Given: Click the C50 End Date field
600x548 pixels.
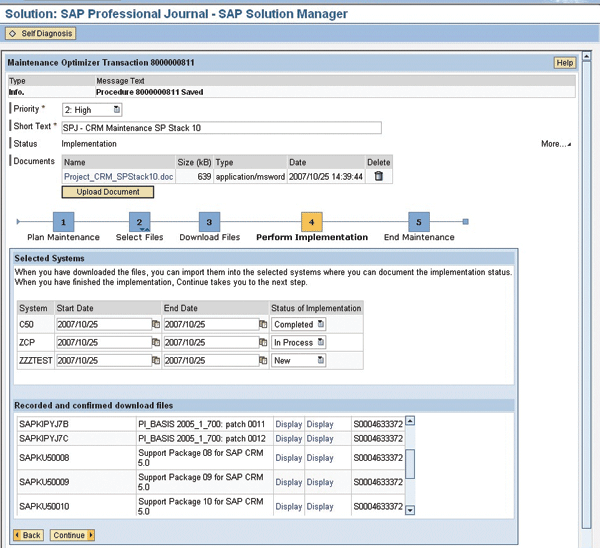Looking at the screenshot, I should pyautogui.click(x=211, y=324).
